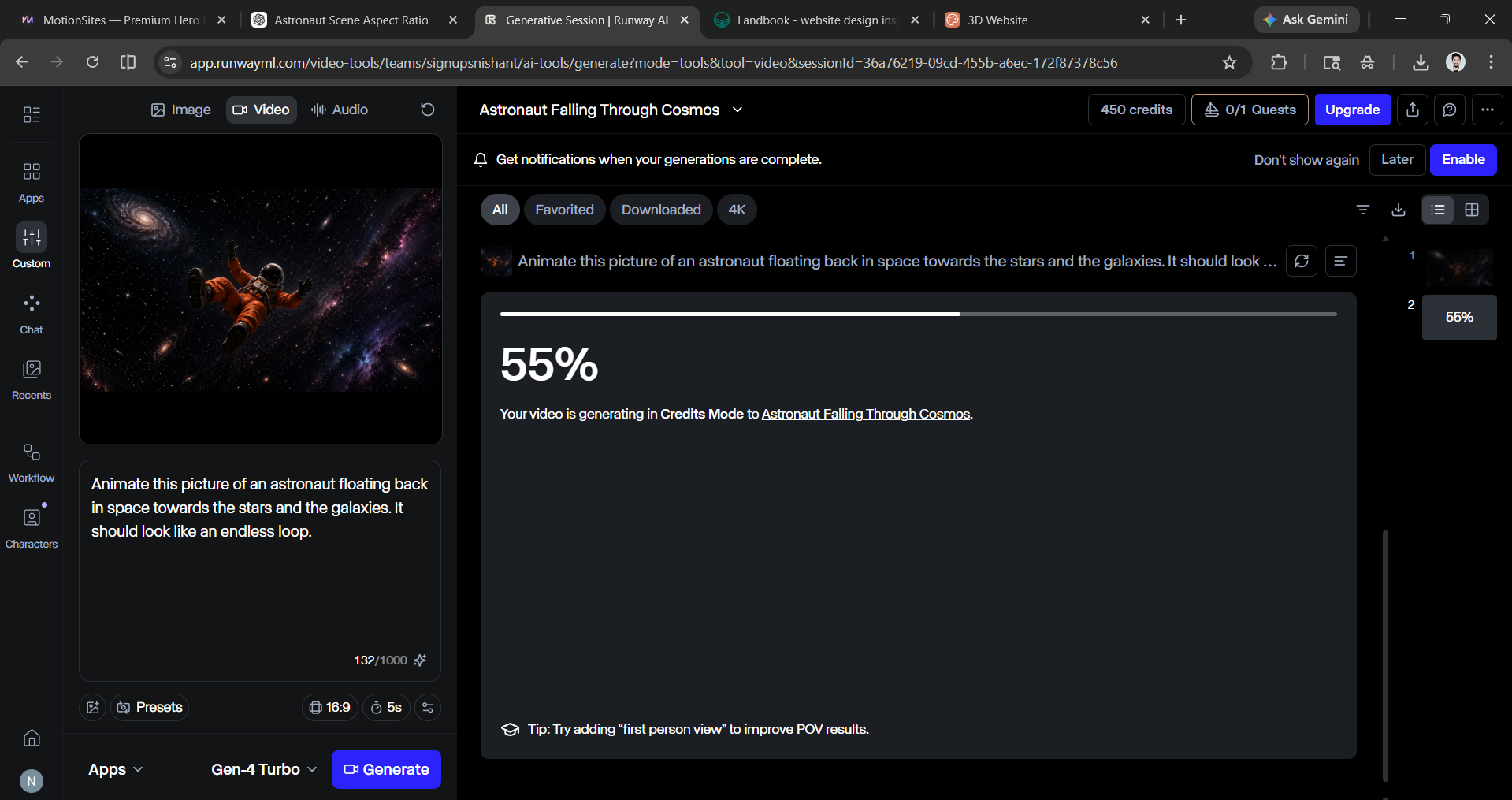This screenshot has width=1512, height=800.
Task: Open the Gen-4 Turbo model selector
Action: [264, 769]
